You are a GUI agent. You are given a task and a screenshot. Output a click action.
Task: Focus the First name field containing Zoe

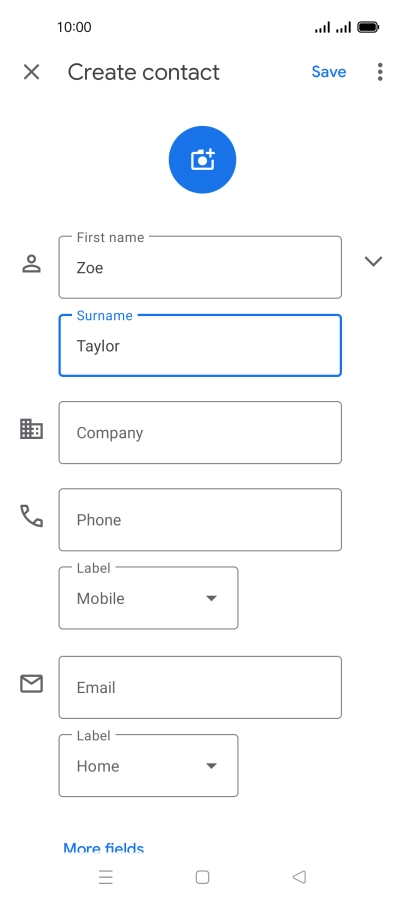coord(200,267)
